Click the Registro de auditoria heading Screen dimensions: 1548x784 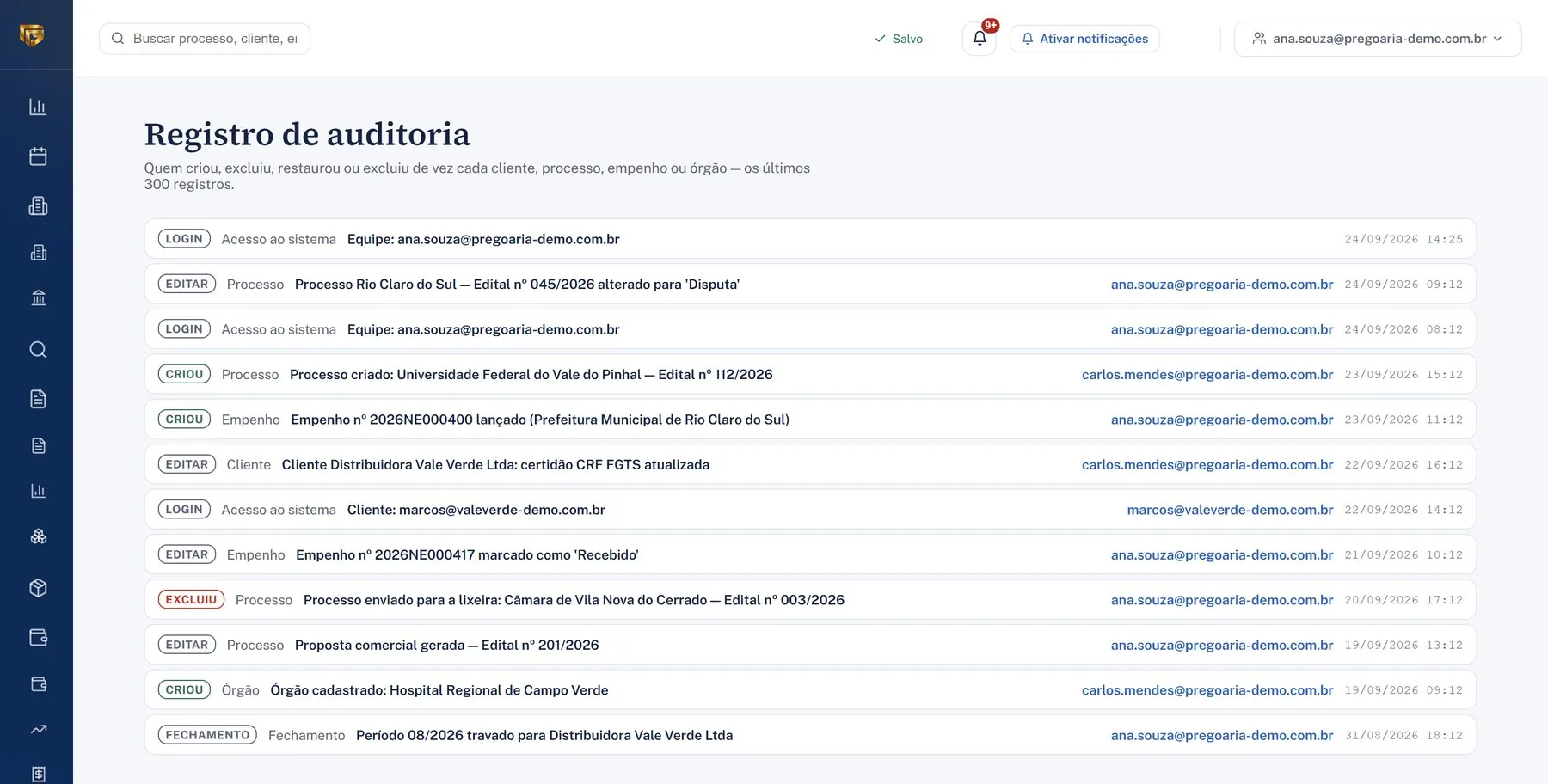pos(307,134)
